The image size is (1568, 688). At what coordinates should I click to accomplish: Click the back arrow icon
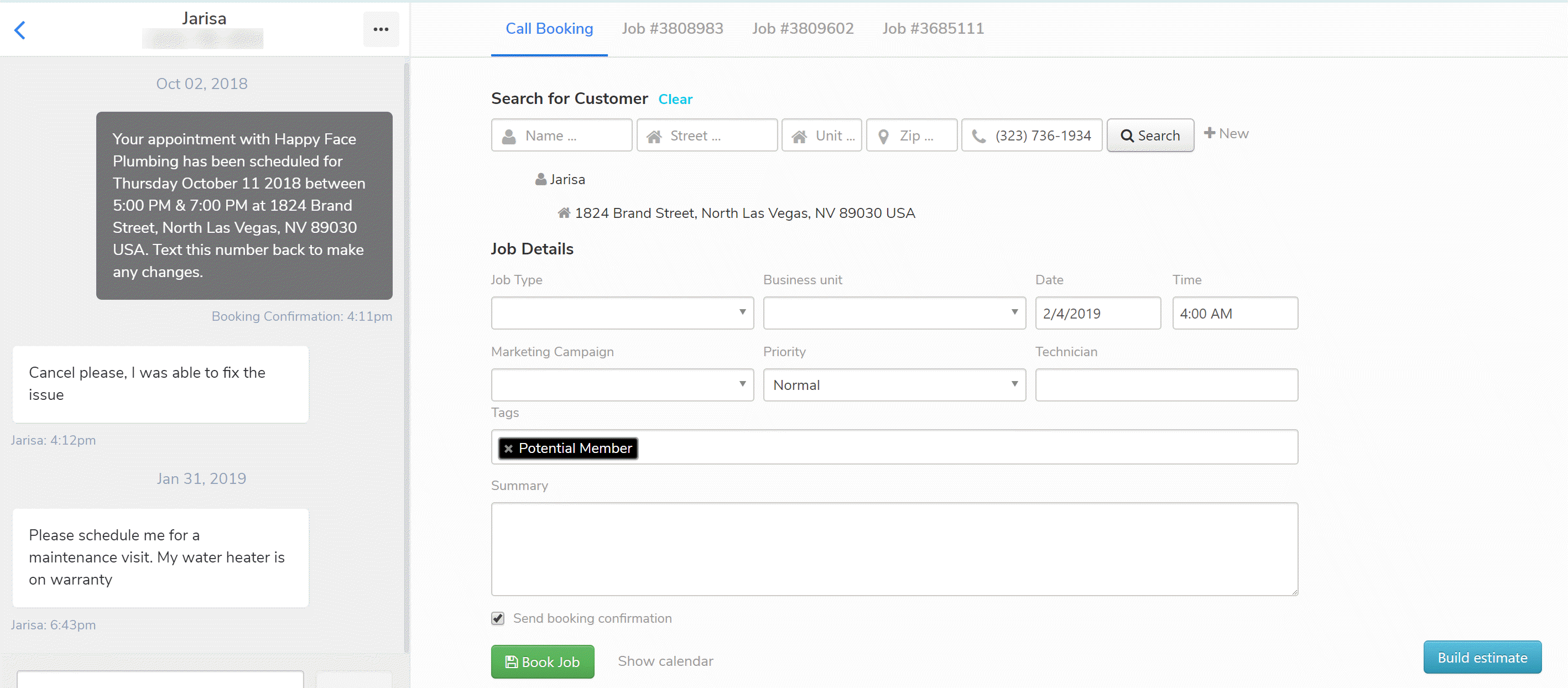pyautogui.click(x=20, y=30)
